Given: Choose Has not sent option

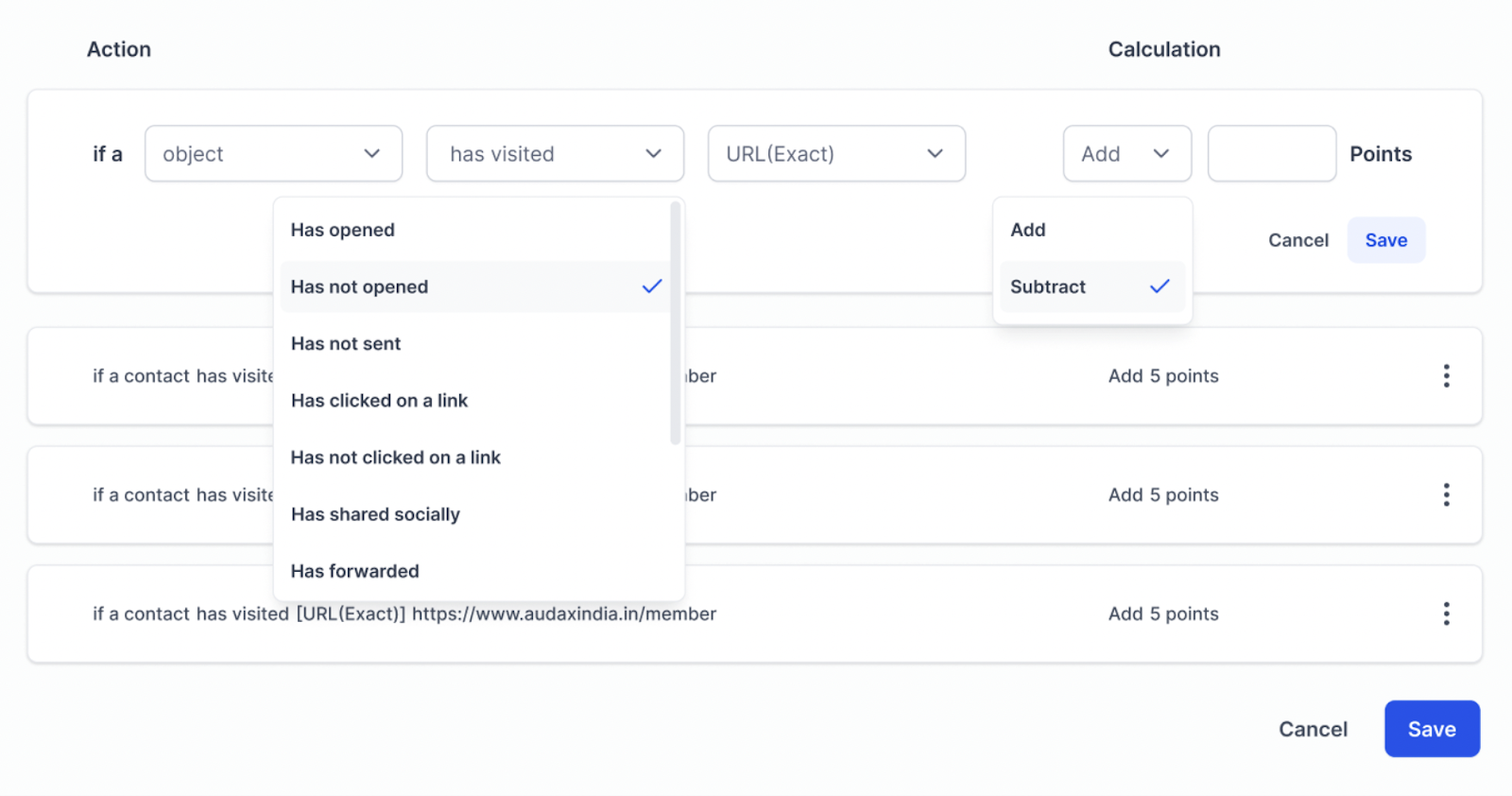Looking at the screenshot, I should point(346,344).
